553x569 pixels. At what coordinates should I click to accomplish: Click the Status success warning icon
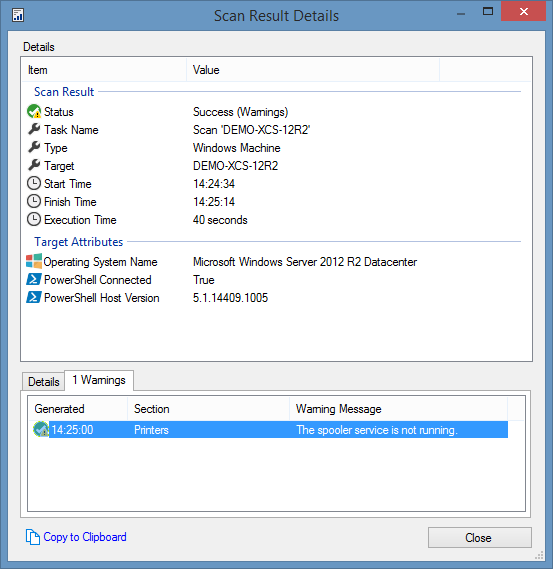34,111
